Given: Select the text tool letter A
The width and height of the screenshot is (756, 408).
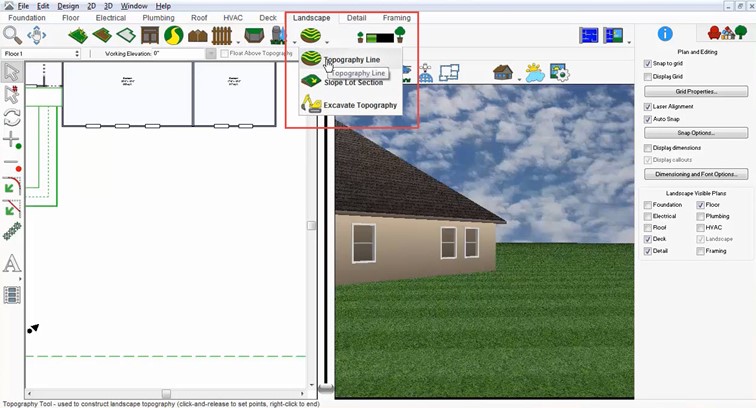Looking at the screenshot, I should 12,264.
